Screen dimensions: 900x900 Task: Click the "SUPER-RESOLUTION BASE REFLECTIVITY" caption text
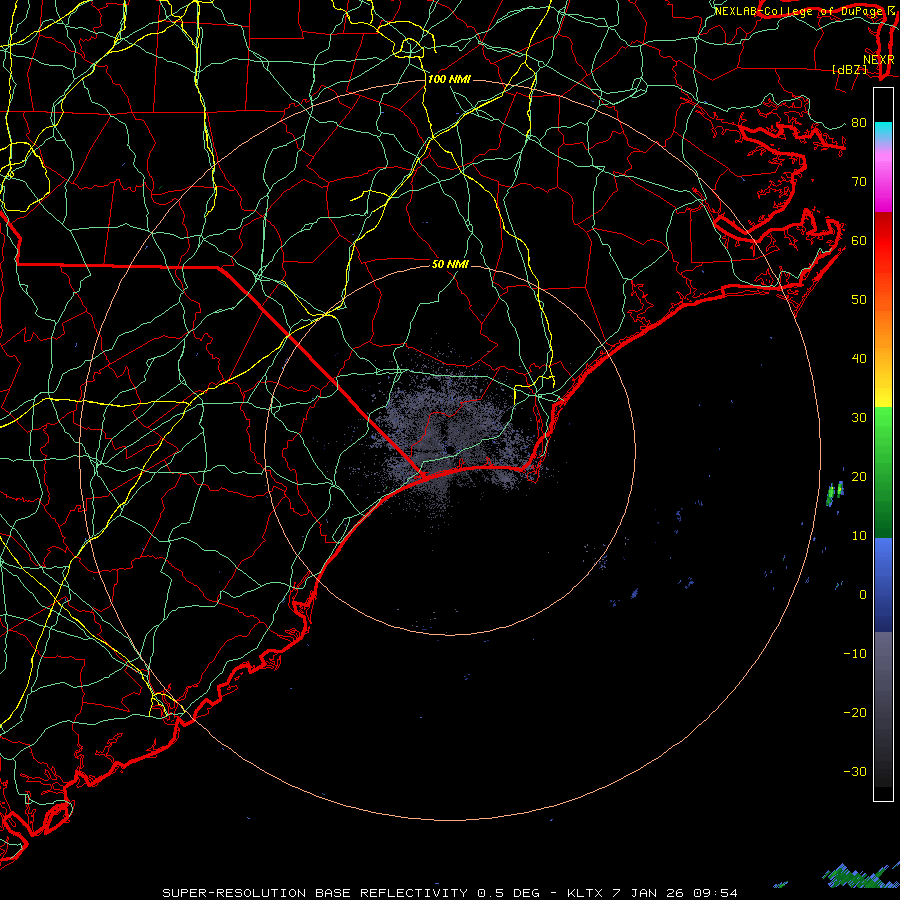click(x=315, y=893)
